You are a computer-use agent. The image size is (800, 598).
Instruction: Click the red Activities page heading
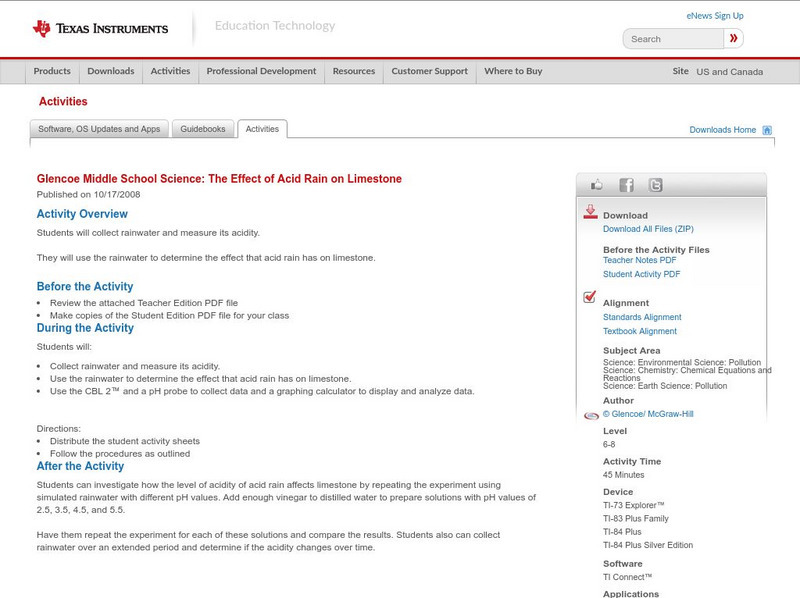click(x=63, y=102)
